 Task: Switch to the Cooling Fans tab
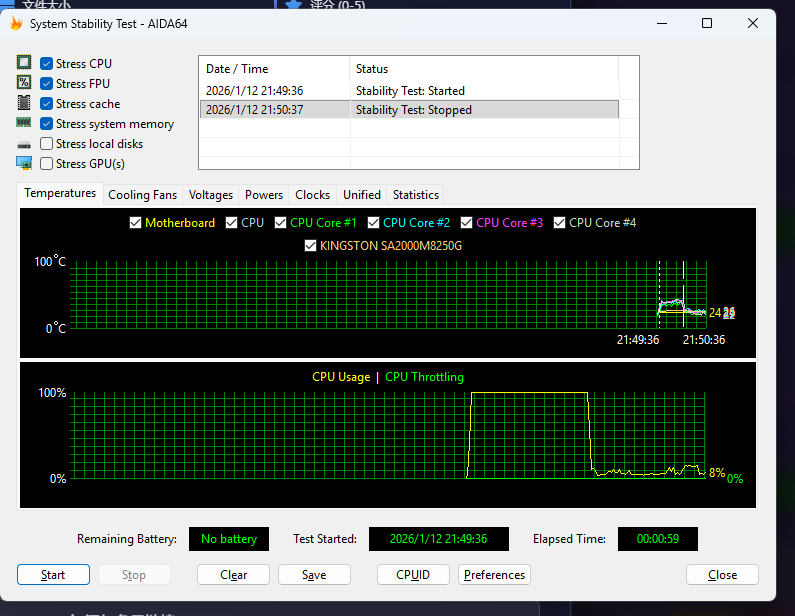tap(142, 195)
